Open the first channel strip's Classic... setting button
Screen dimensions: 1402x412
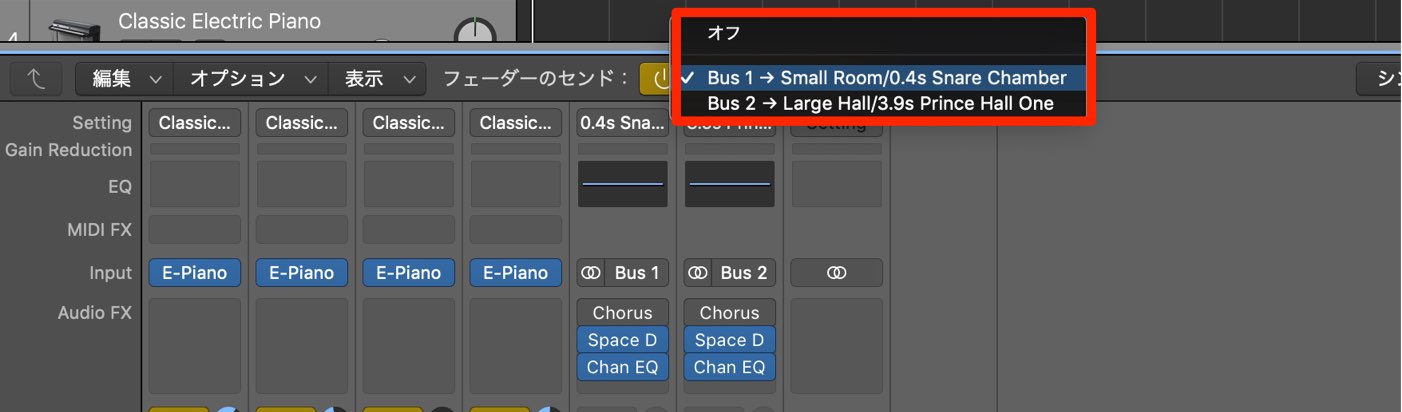195,123
